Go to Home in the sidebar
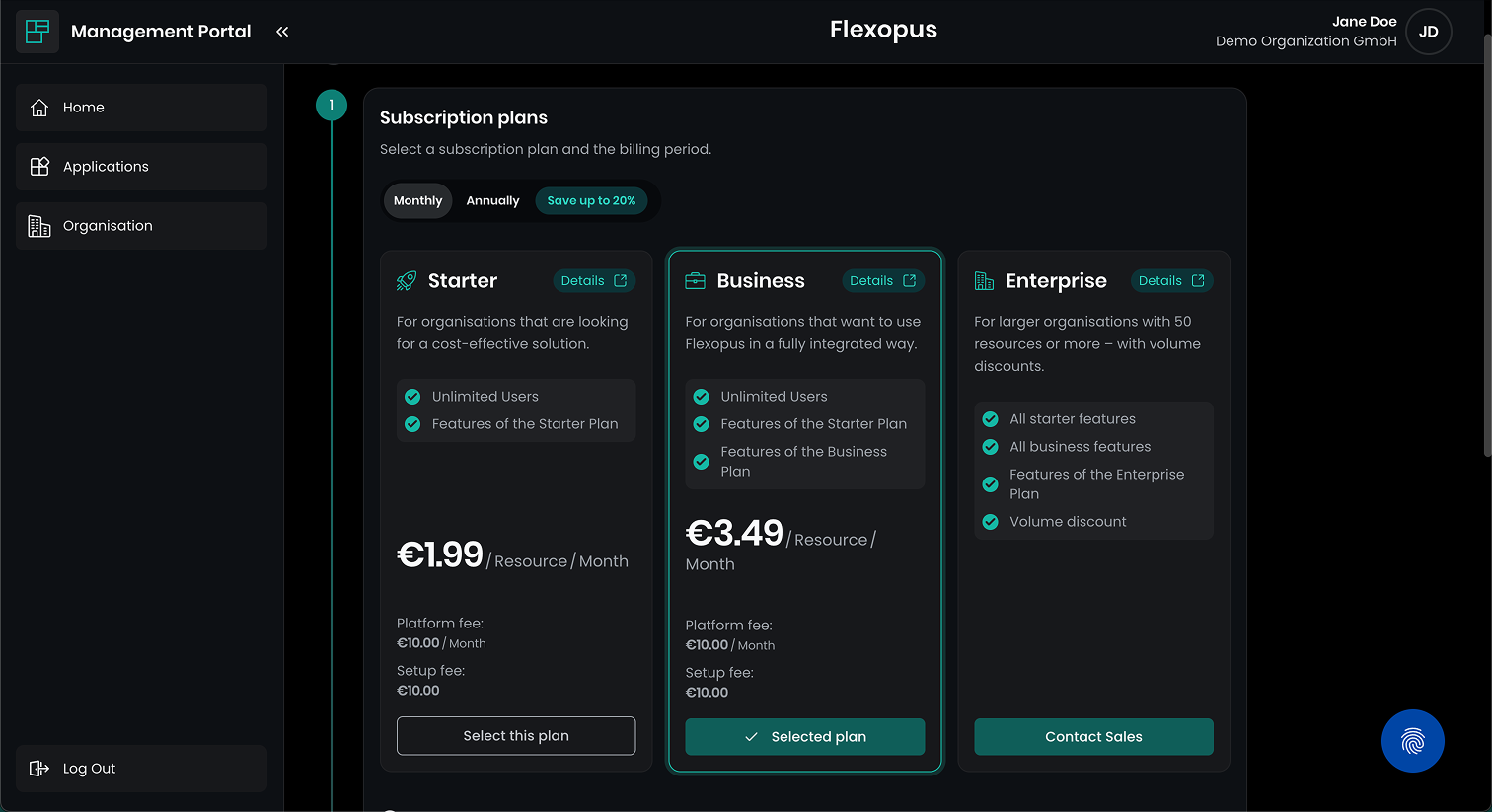The height and width of the screenshot is (812, 1492). tap(141, 108)
